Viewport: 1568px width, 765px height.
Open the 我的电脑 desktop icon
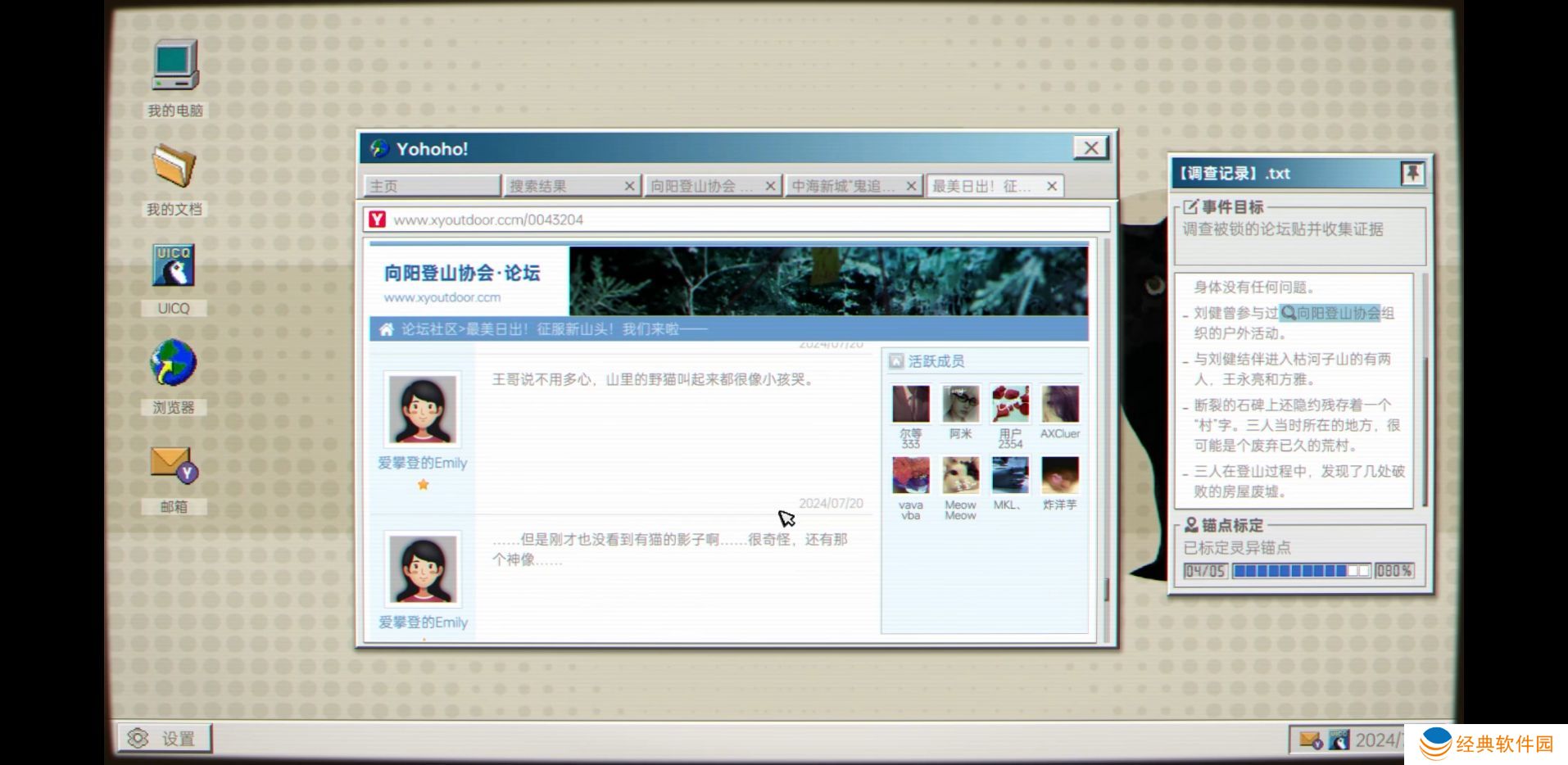174,65
